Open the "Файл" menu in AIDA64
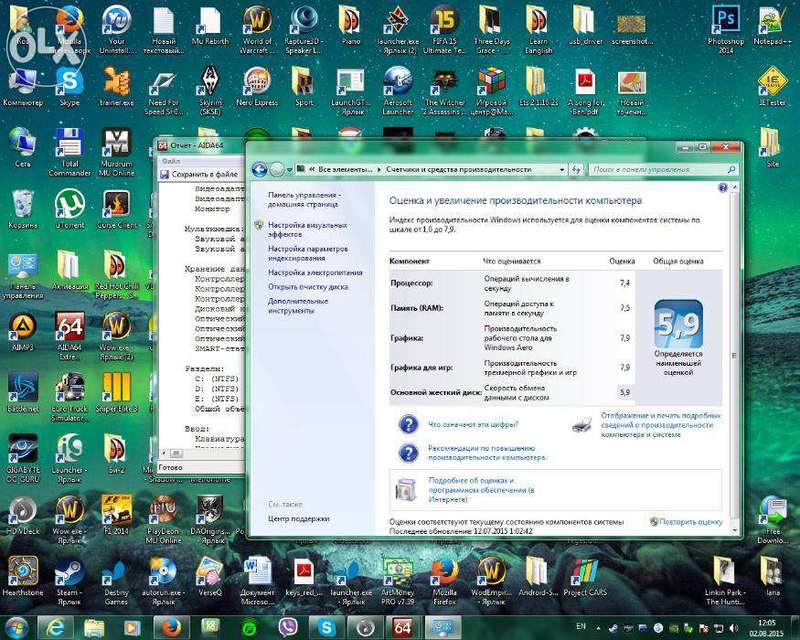Image resolution: width=800 pixels, height=640 pixels. coord(171,161)
